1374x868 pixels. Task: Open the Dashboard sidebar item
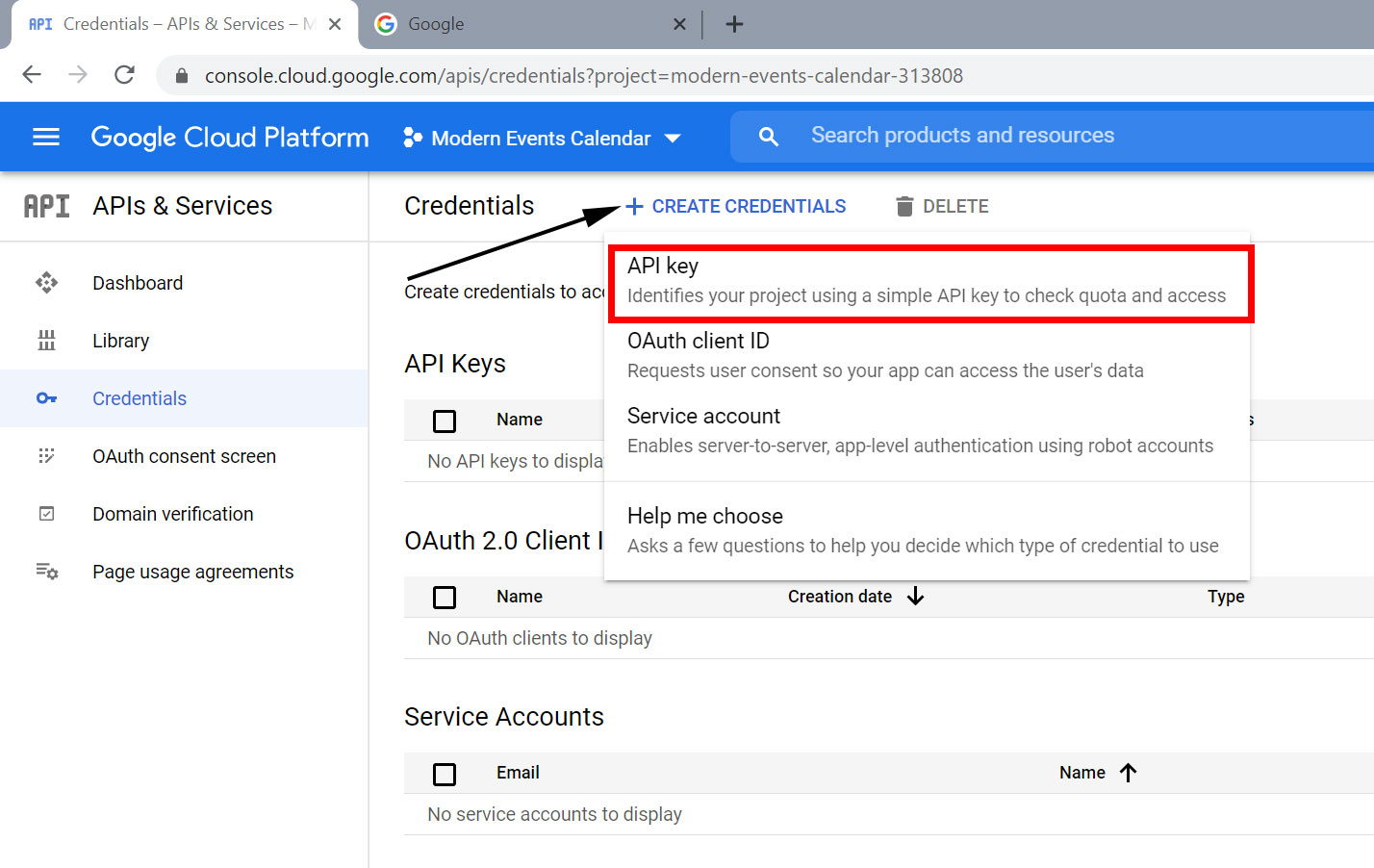(185, 283)
